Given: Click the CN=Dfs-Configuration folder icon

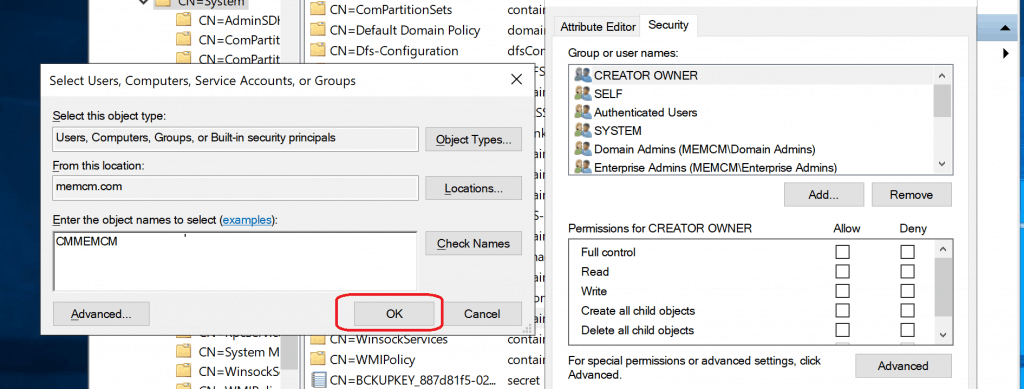Looking at the screenshot, I should pos(317,50).
